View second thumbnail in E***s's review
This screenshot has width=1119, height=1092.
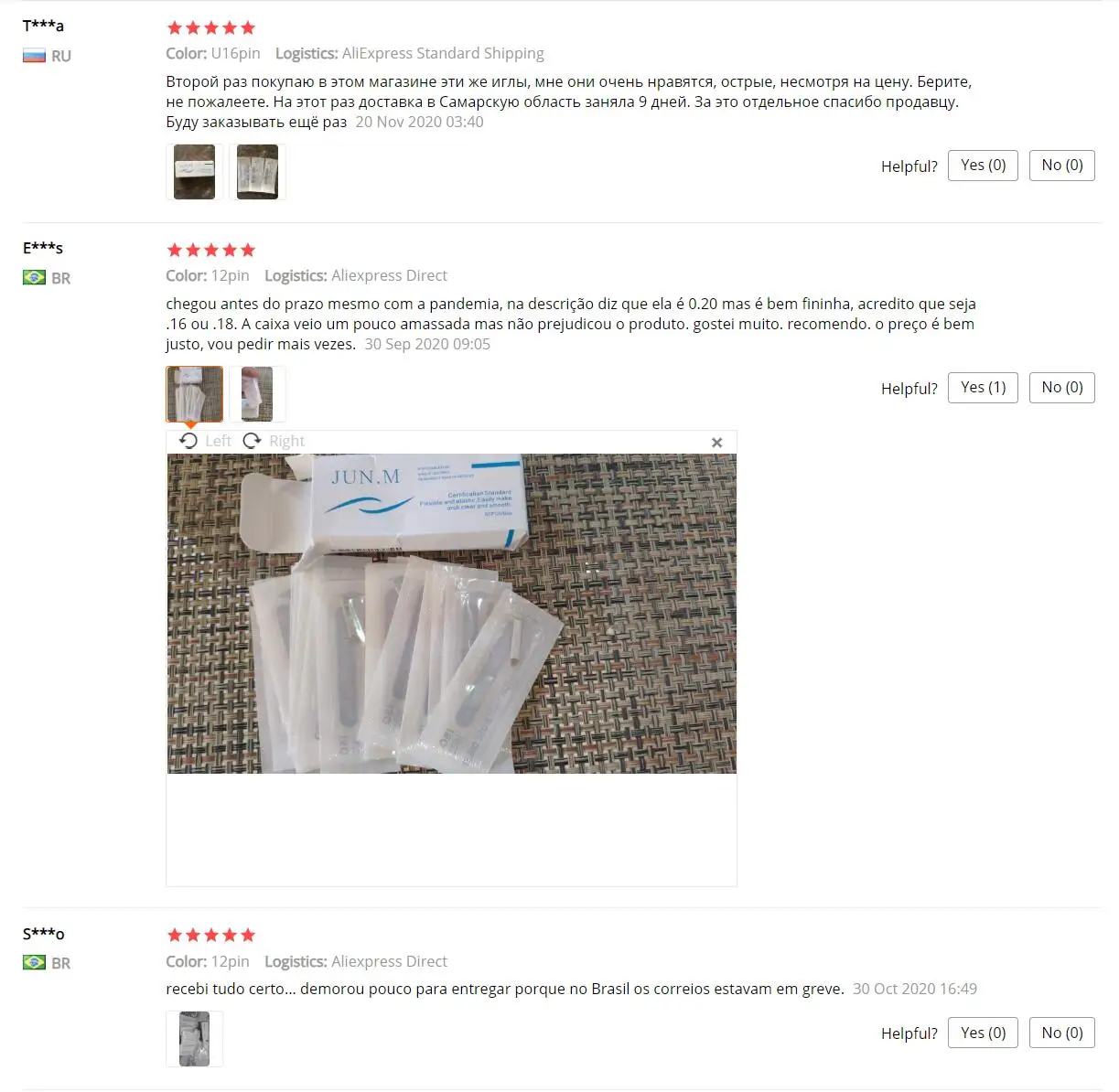coord(257,394)
